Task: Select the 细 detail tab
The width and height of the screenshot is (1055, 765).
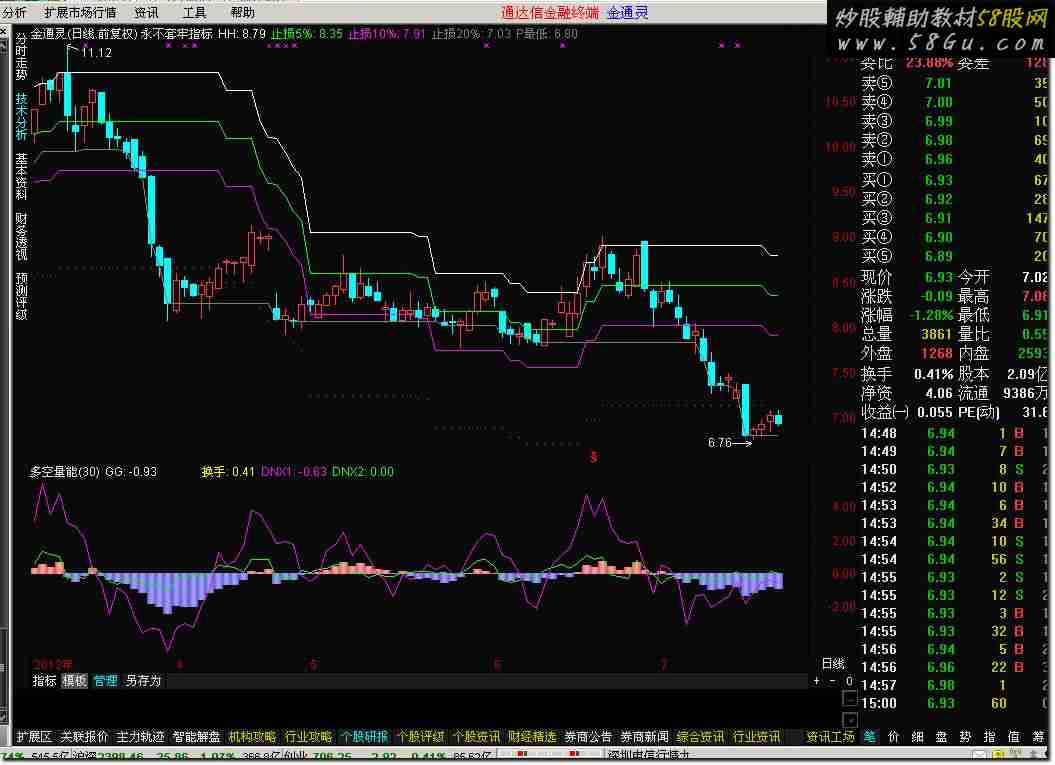Action: [x=918, y=737]
